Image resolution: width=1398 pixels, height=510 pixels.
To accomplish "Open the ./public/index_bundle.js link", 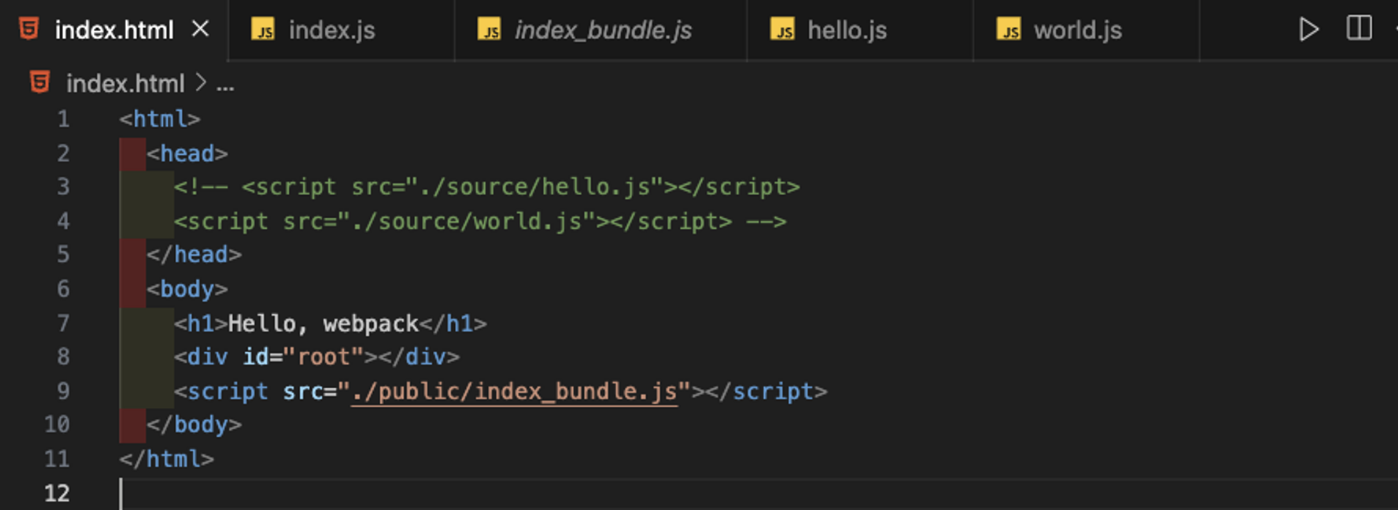I will pos(514,391).
